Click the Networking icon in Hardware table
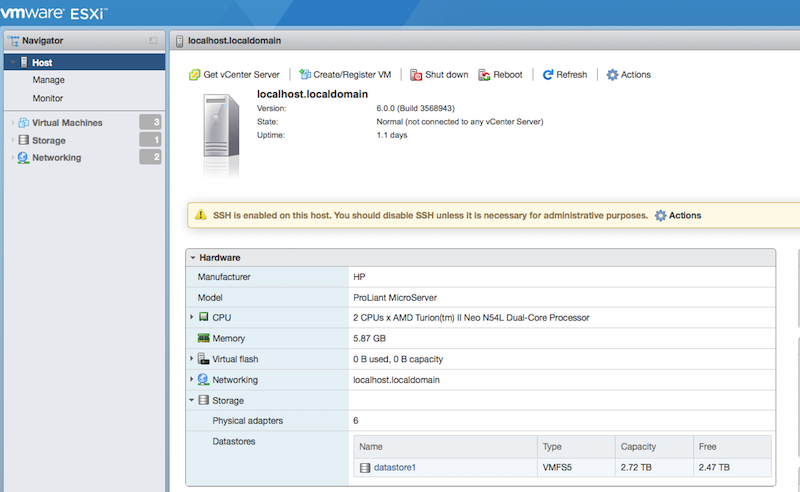The width and height of the screenshot is (800, 492). pyautogui.click(x=203, y=379)
